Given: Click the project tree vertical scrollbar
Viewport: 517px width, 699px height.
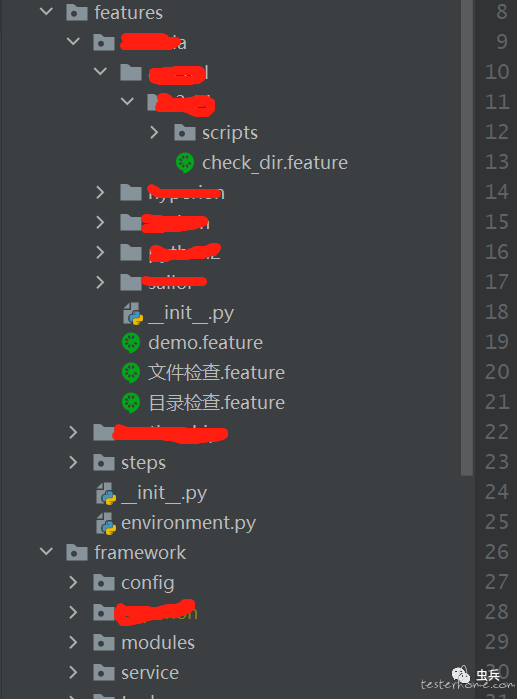Looking at the screenshot, I should (467, 238).
